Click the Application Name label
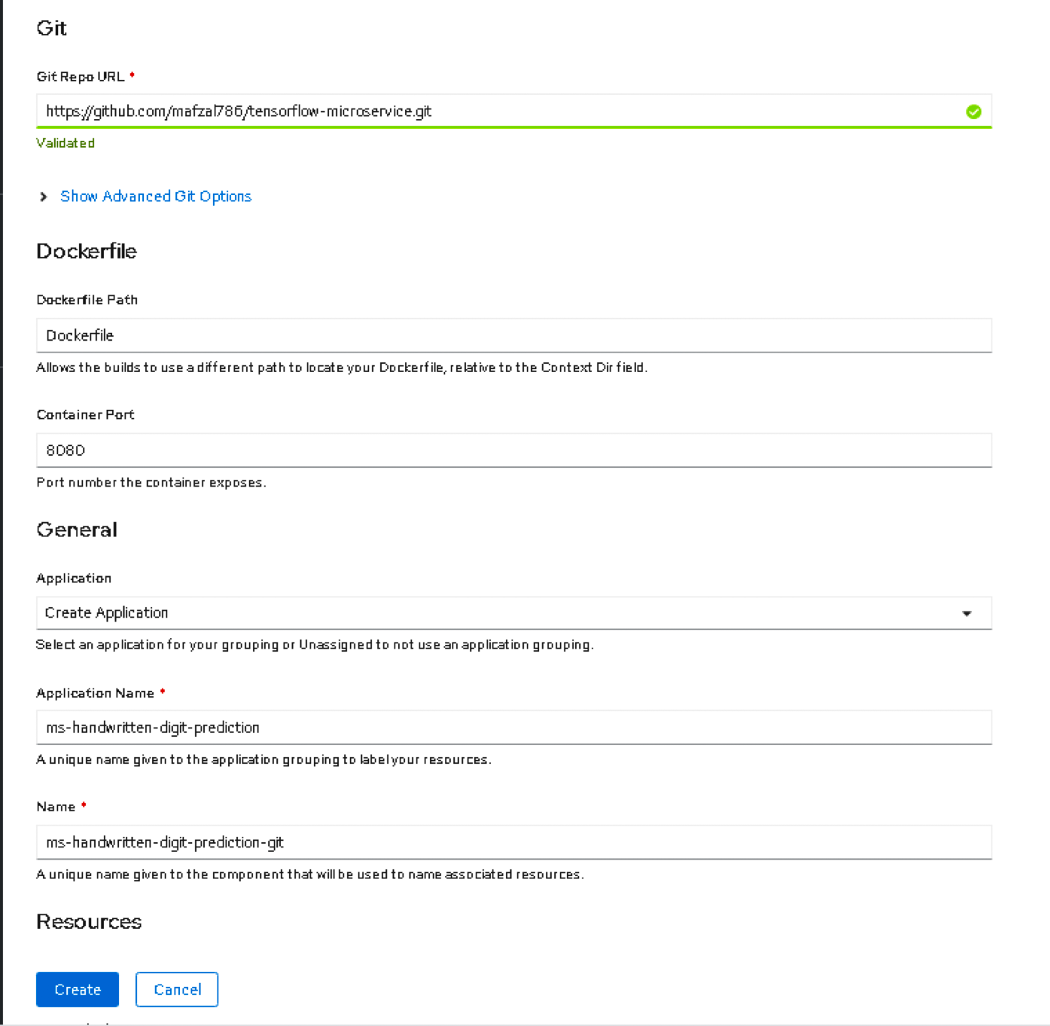The image size is (1050, 1026). (x=95, y=693)
